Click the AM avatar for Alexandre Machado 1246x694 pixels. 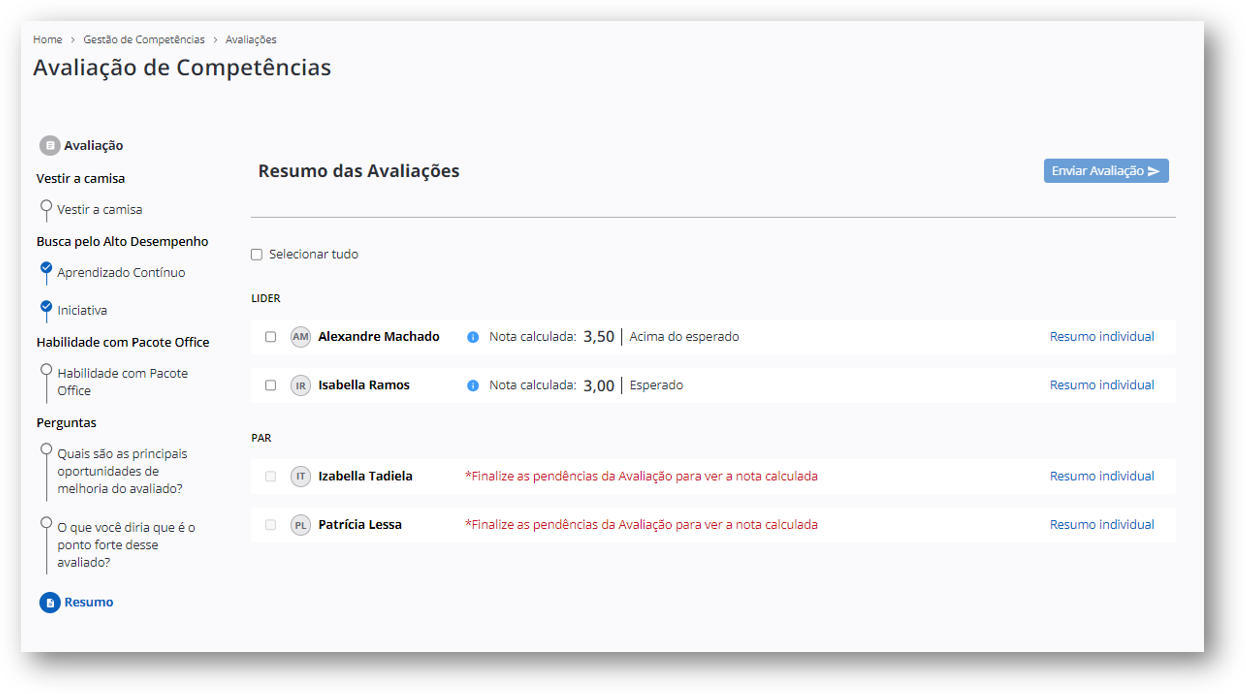tap(301, 337)
